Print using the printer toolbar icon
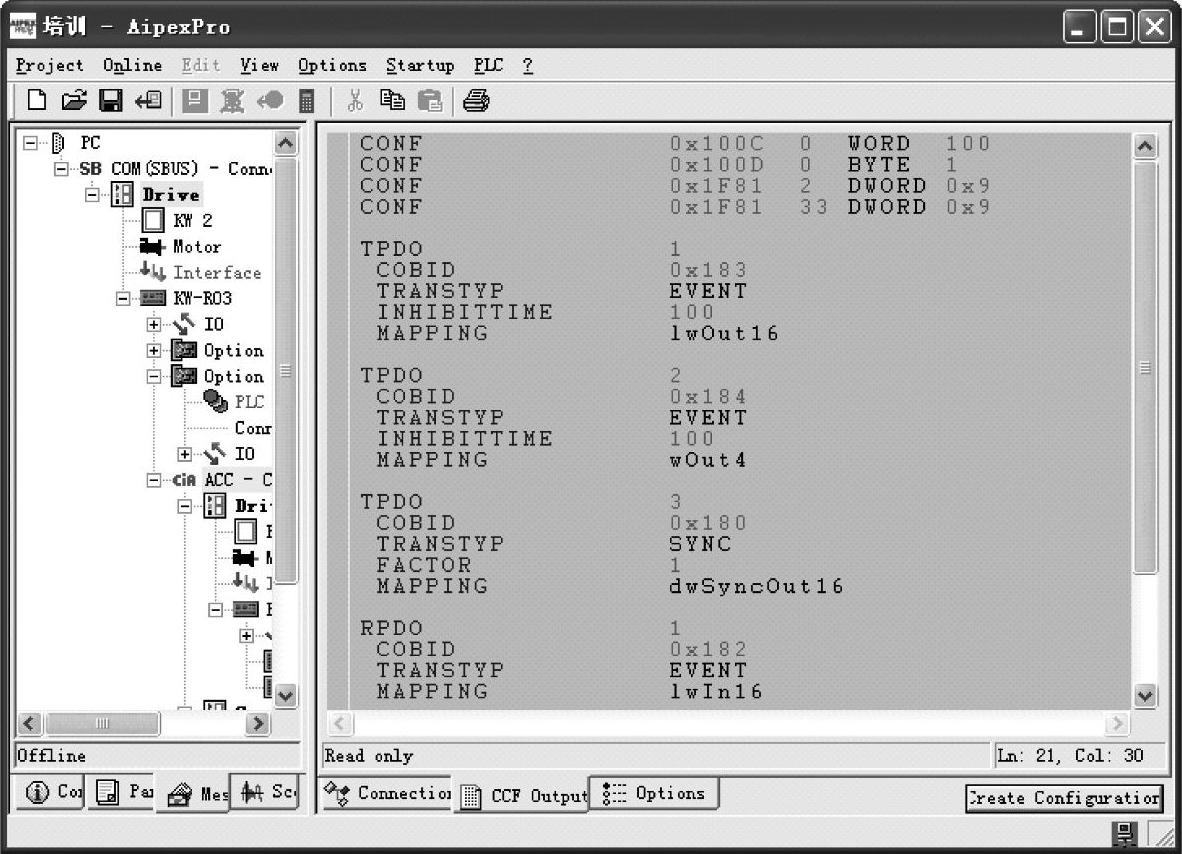The height and width of the screenshot is (854, 1182). click(476, 100)
